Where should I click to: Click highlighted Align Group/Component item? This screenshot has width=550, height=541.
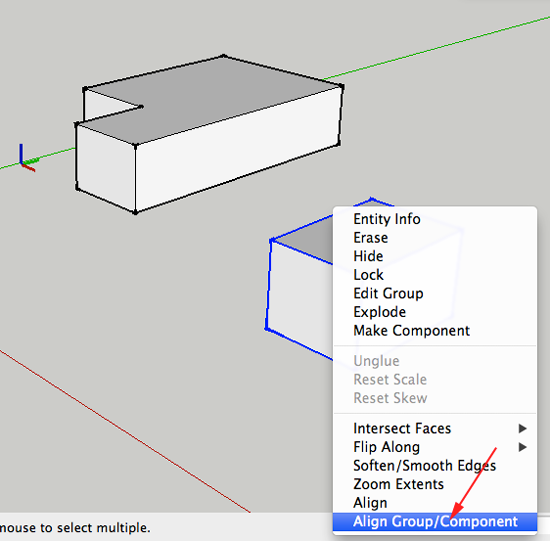click(435, 522)
